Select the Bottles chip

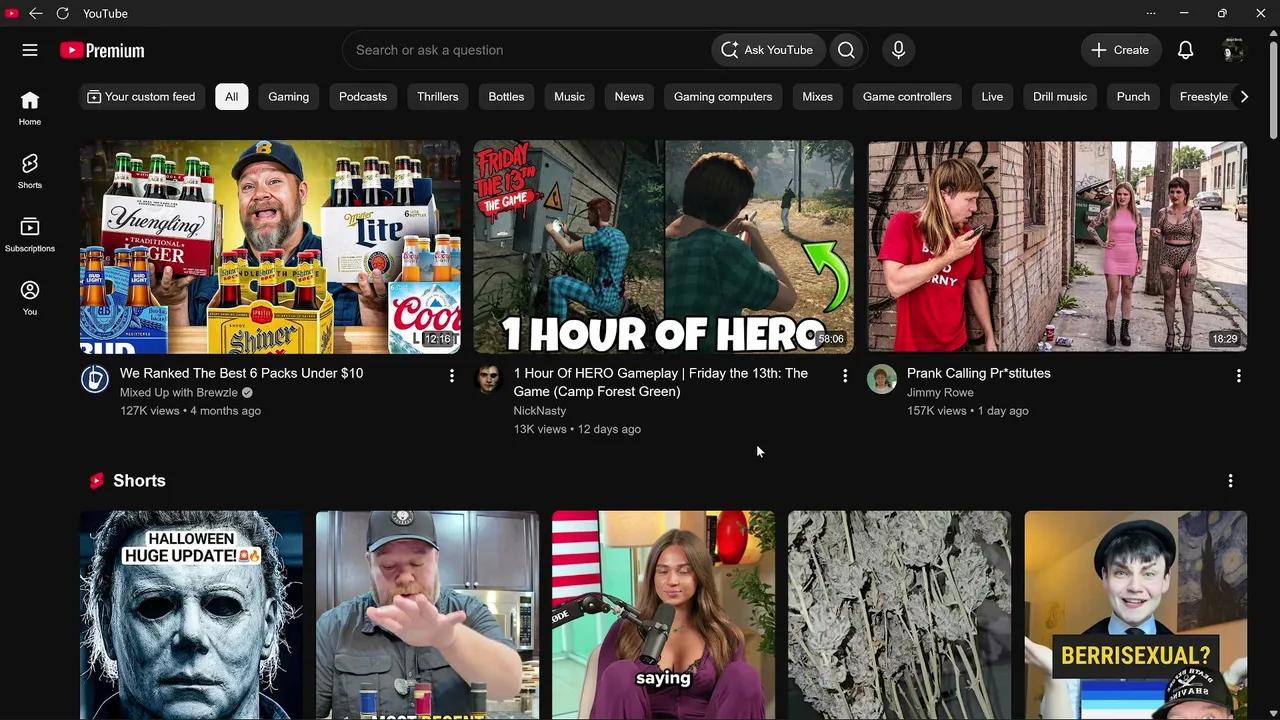click(506, 97)
